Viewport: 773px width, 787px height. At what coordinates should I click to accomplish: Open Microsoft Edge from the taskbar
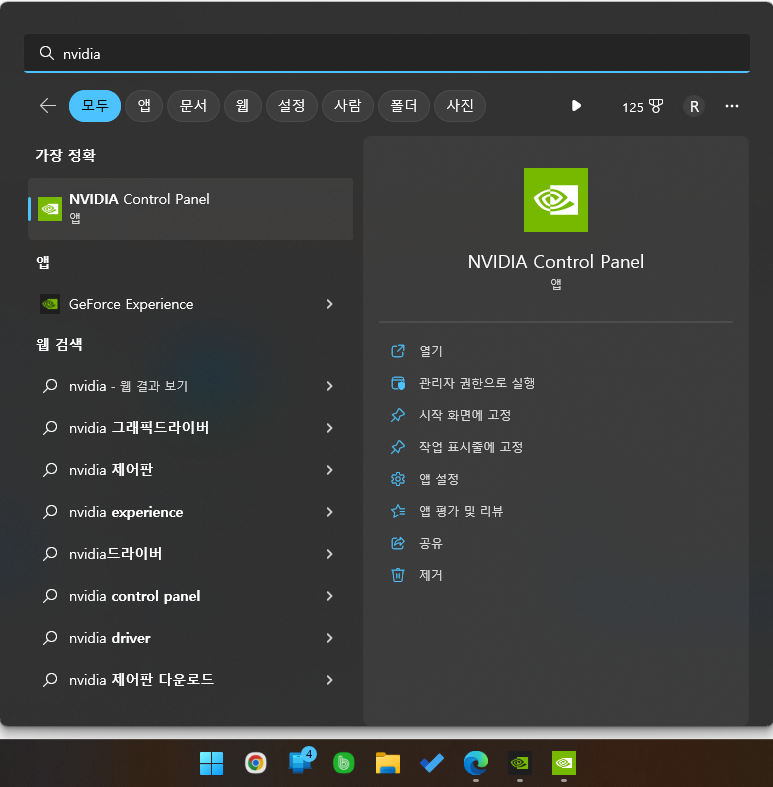(476, 763)
